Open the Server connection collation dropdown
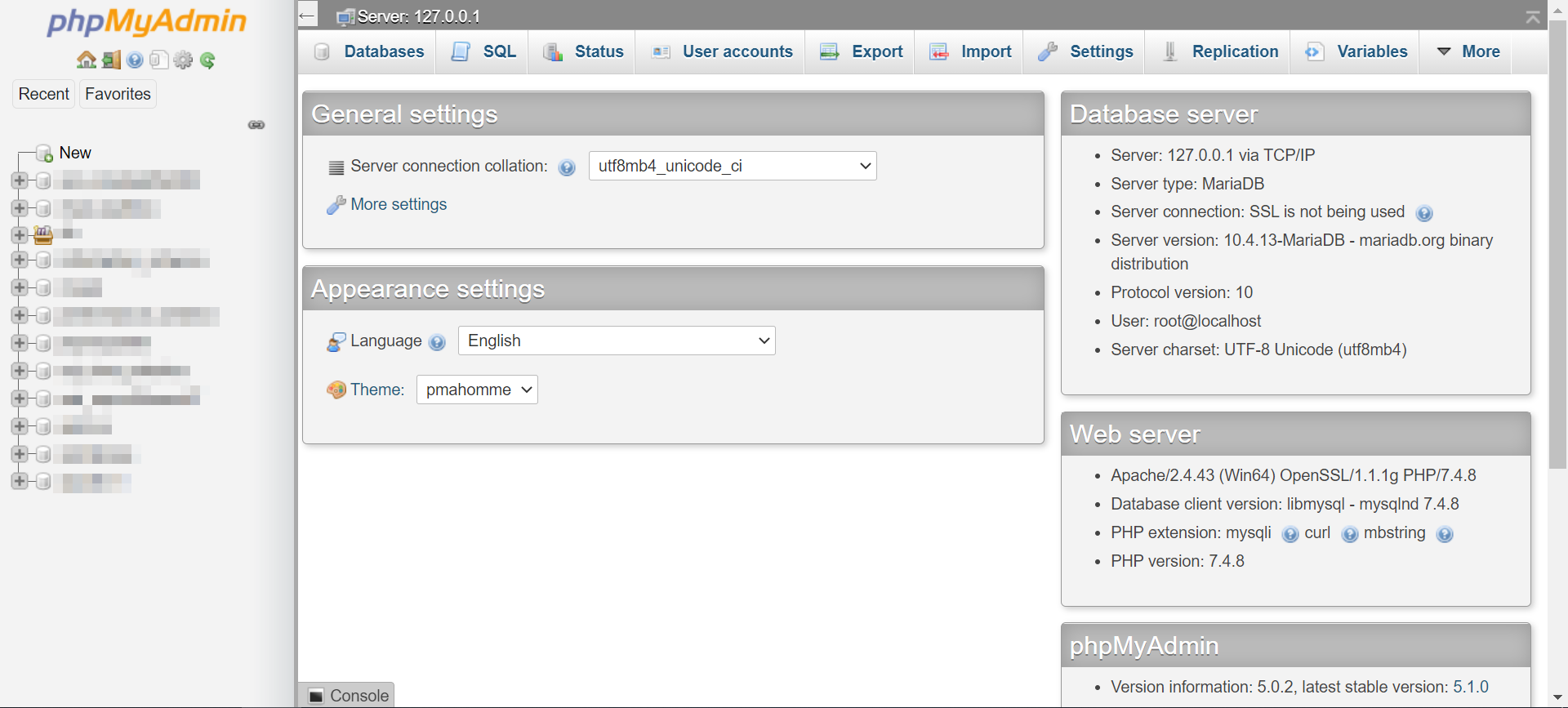The image size is (1568, 708). coord(733,166)
